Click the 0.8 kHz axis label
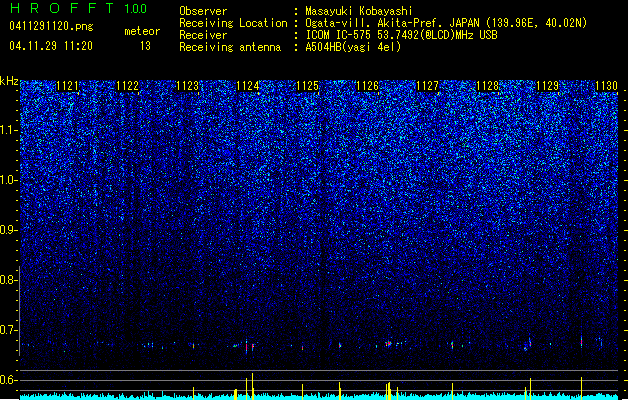Viewport: 629px width, 400px height. coord(9,280)
